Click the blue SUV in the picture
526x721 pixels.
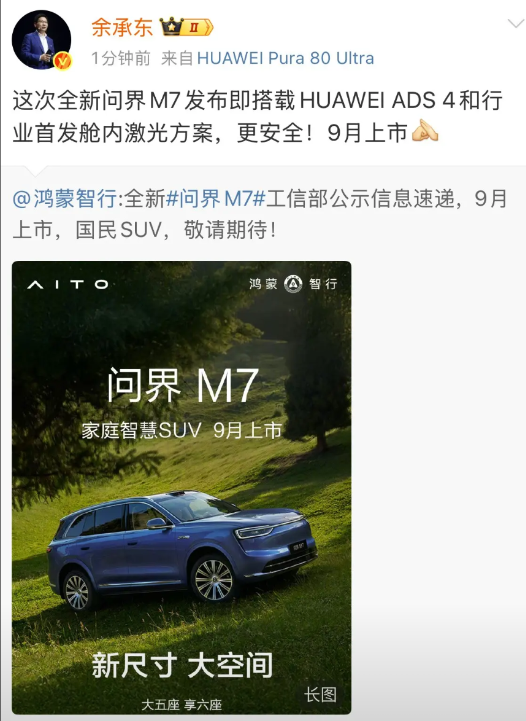coord(182,549)
